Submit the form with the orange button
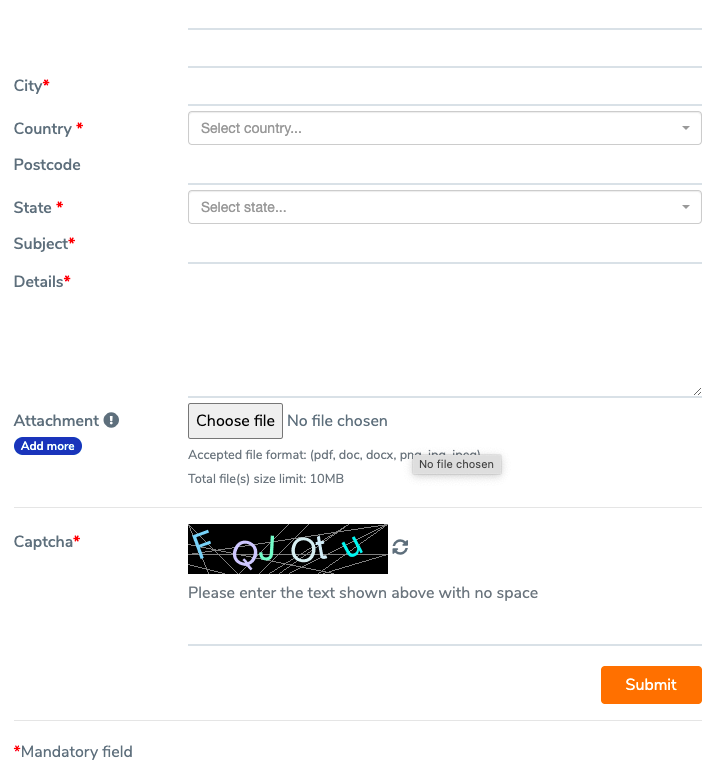 651,685
